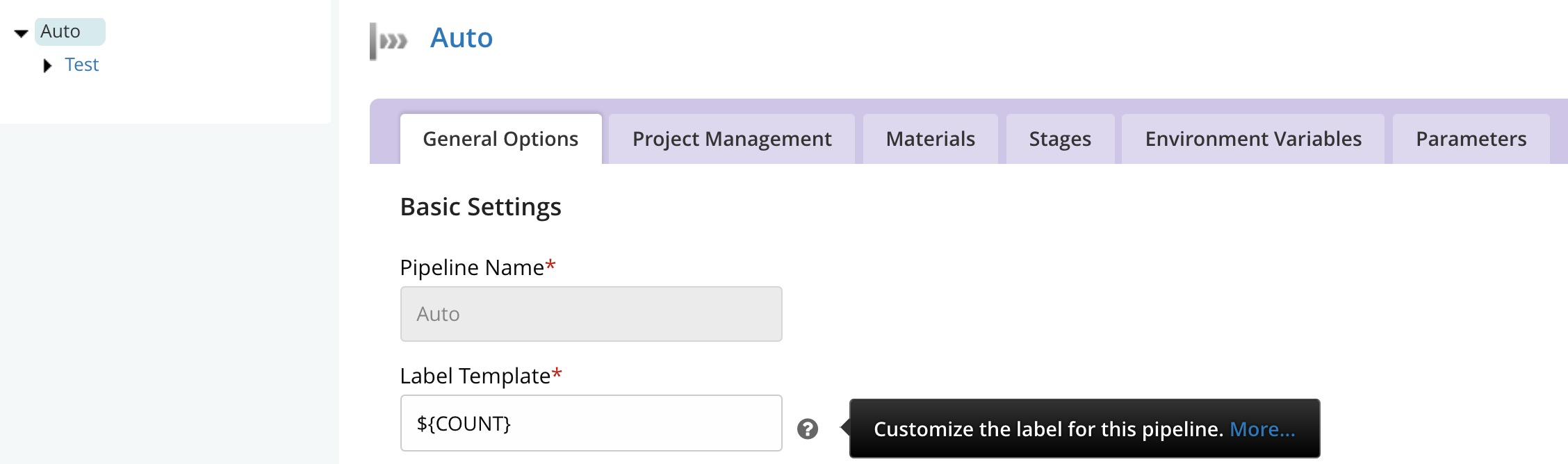Click the disabled Pipeline Name field
The image size is (1568, 464).
coord(591,314)
